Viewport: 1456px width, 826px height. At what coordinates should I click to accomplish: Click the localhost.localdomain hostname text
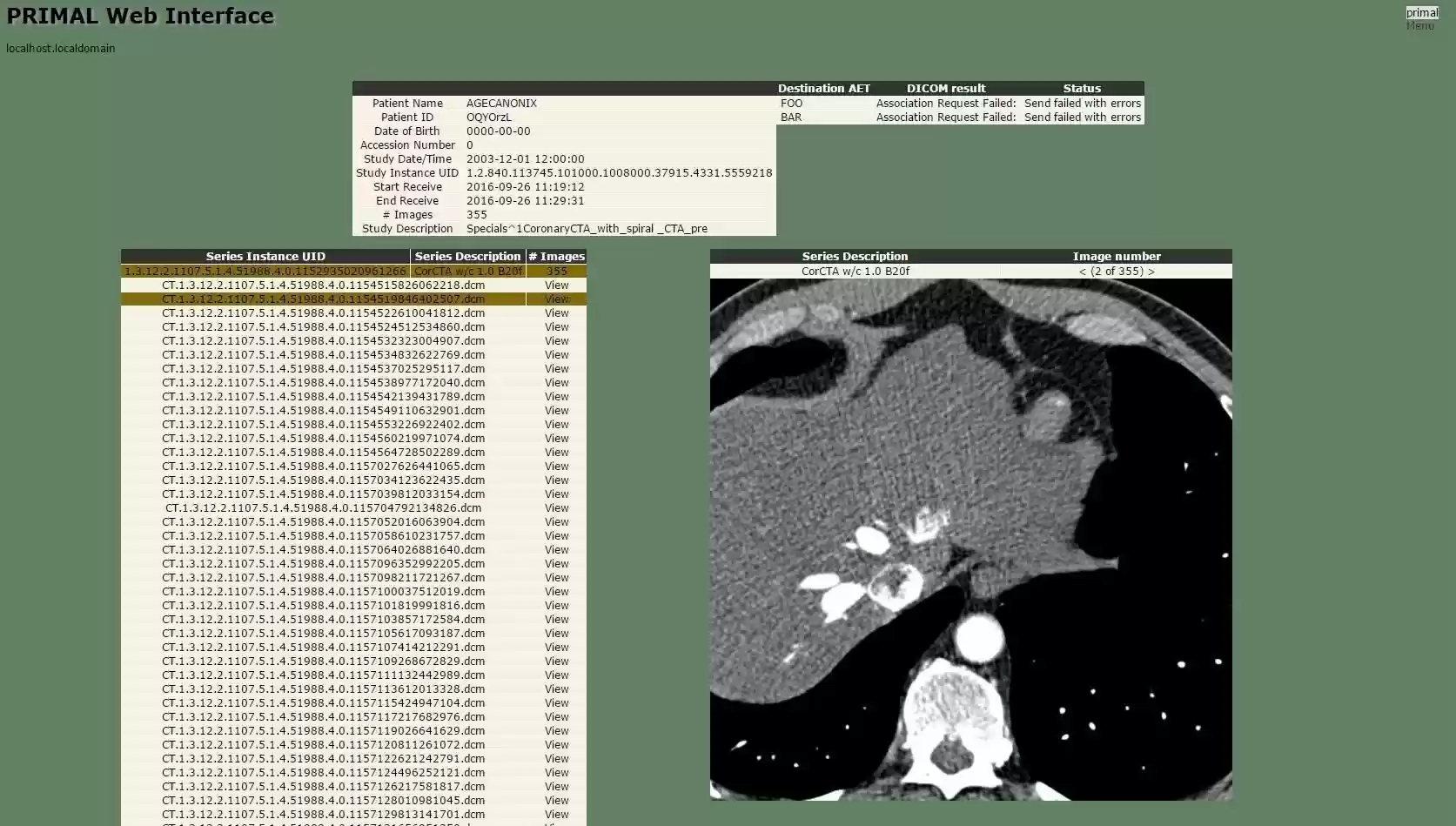60,48
